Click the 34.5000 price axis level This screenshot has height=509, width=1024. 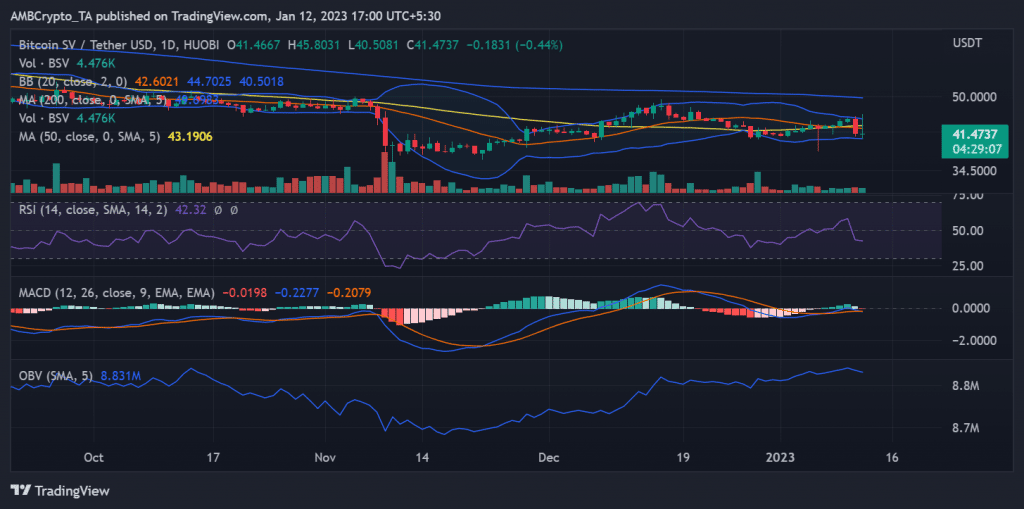point(973,171)
